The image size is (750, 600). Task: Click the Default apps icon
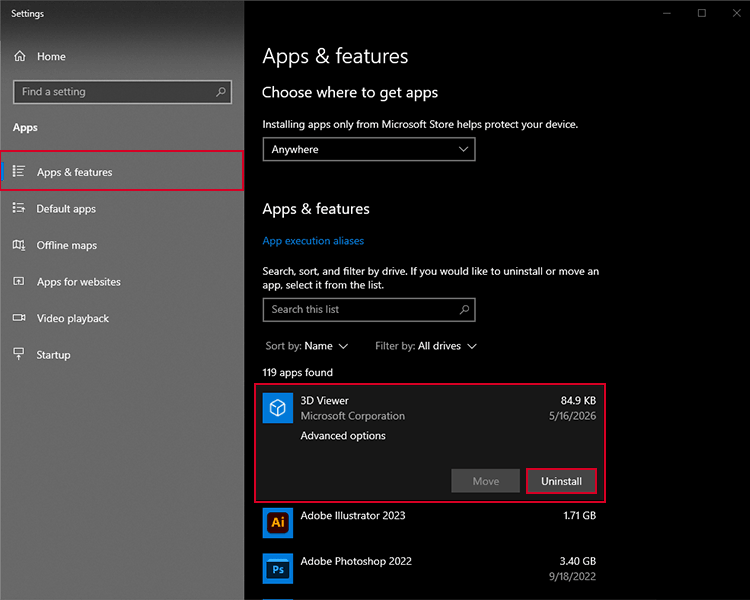click(19, 208)
